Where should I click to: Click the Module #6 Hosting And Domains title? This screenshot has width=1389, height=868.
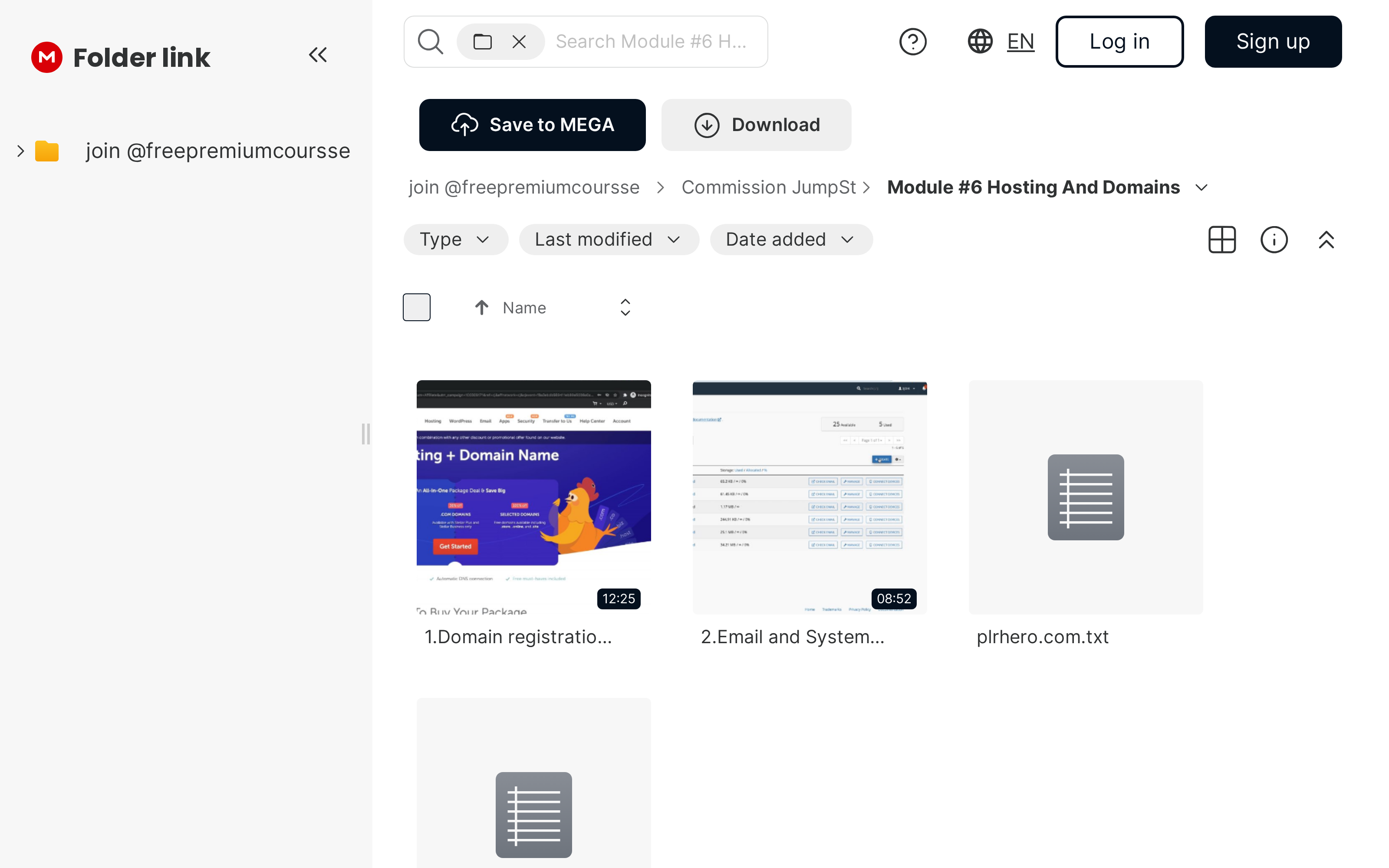[1033, 187]
